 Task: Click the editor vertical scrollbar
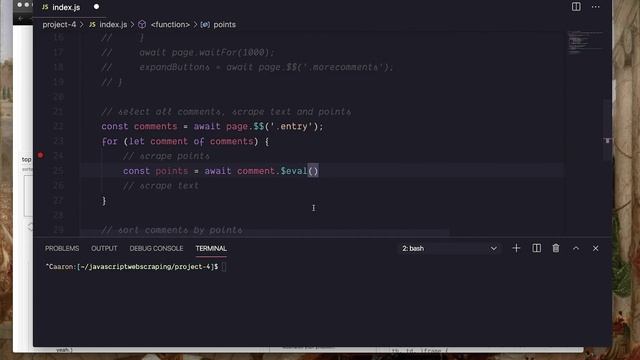pos(607,131)
